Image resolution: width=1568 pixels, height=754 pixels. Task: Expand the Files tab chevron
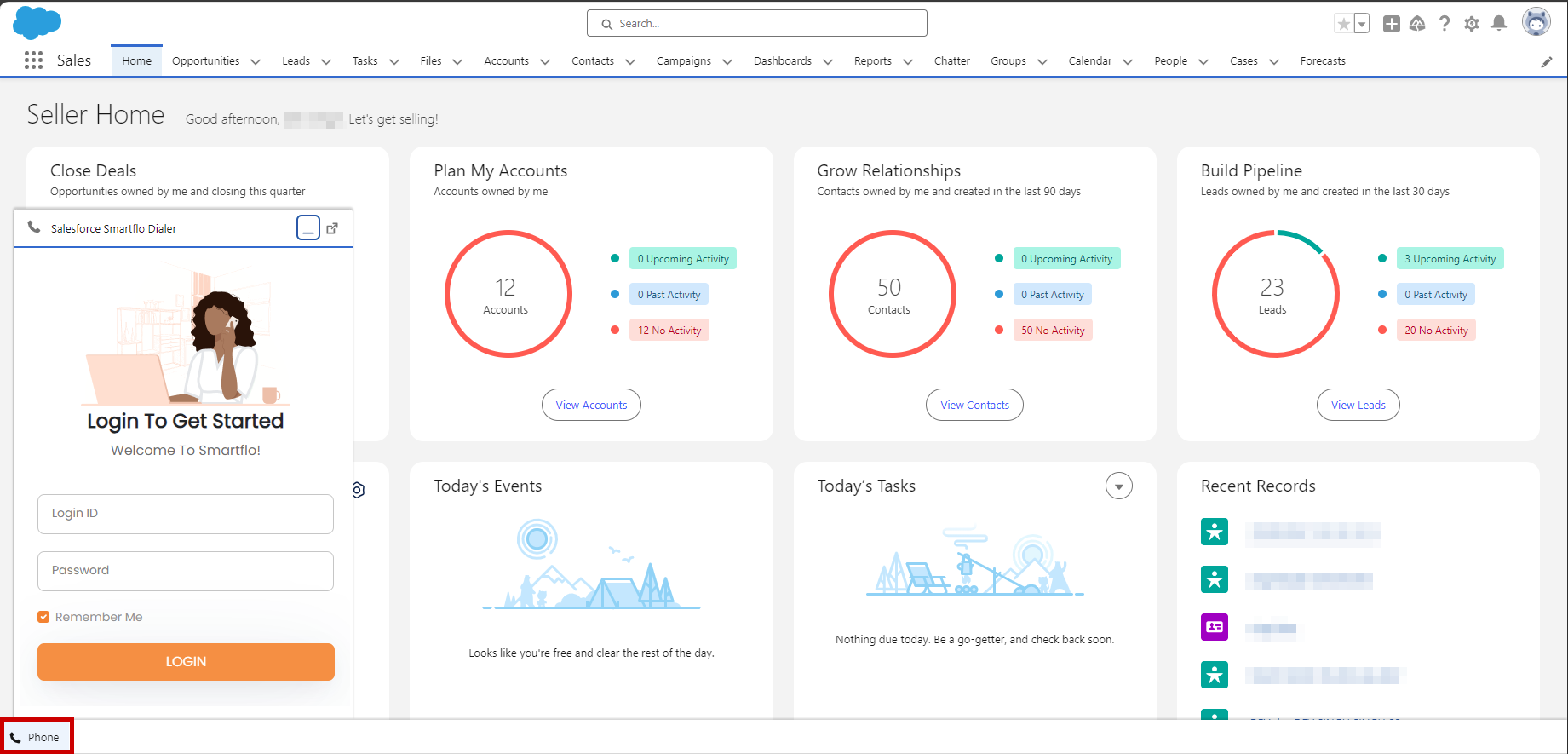tap(457, 61)
